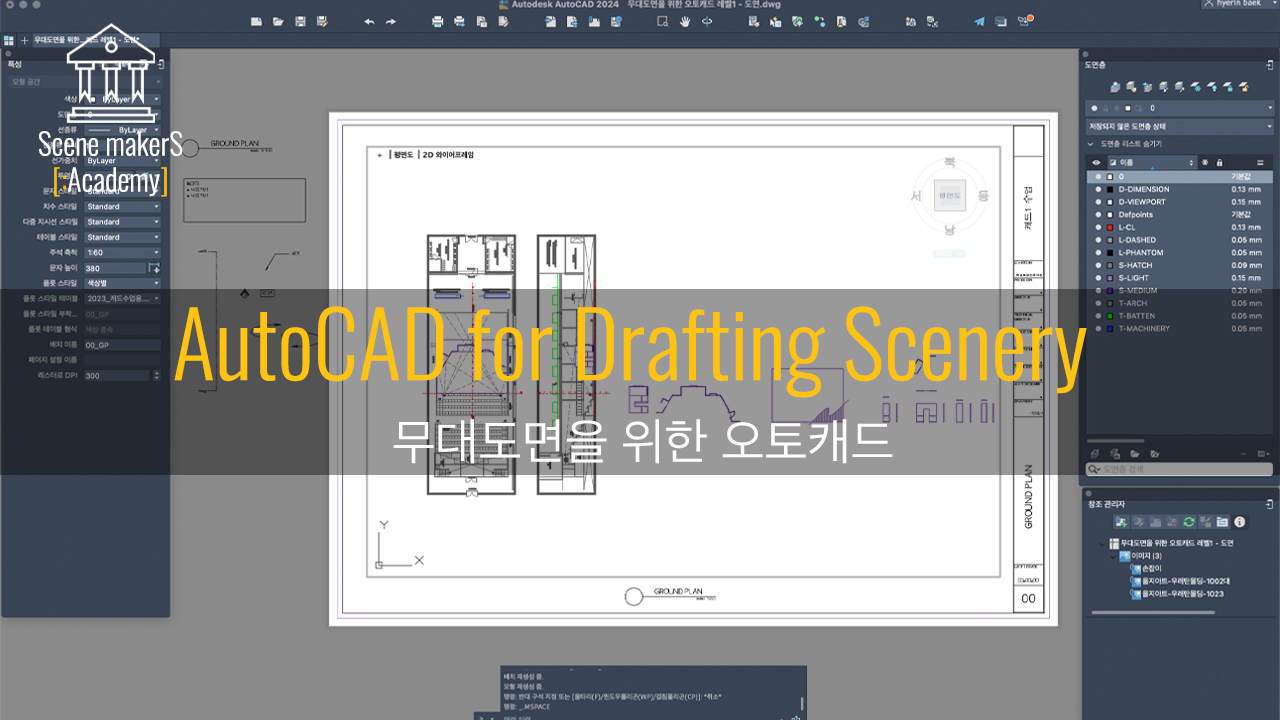Hide the S-HATCH layer
This screenshot has height=720, width=1280.
coord(1098,265)
